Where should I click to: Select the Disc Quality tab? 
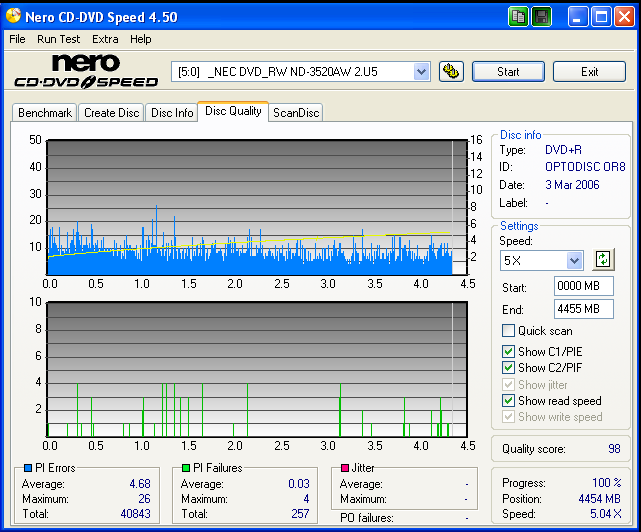pyautogui.click(x=233, y=111)
